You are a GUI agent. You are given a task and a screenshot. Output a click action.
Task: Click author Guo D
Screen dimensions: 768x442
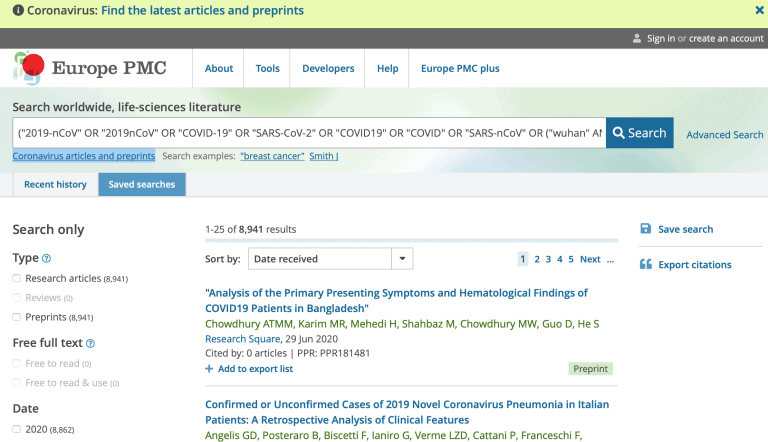[x=557, y=324]
